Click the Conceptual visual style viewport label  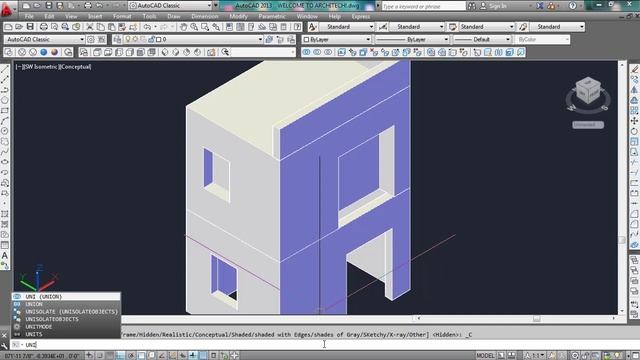coord(75,67)
